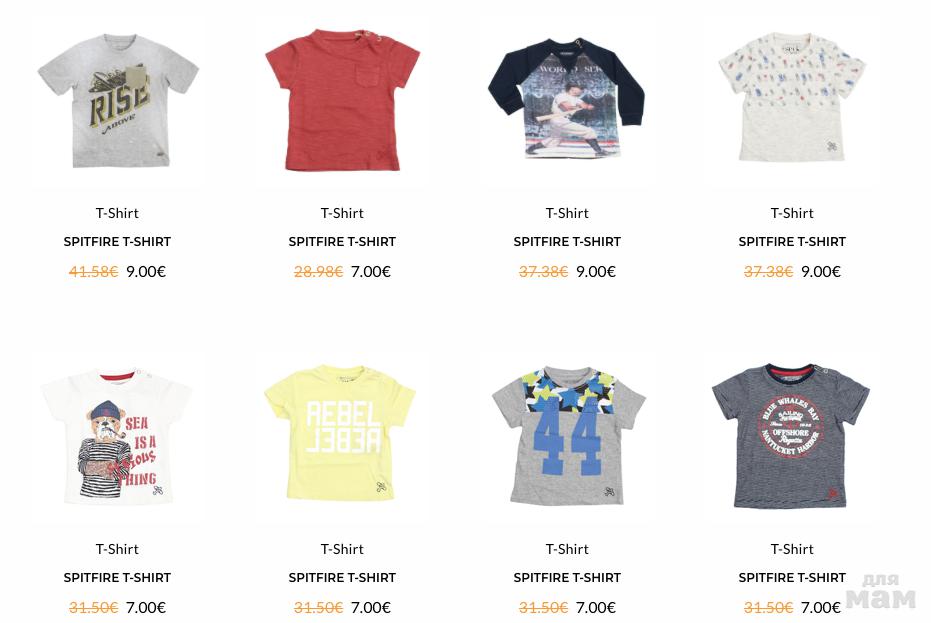View the bulldog sailor t-shirt
931x623 pixels.
(117, 437)
